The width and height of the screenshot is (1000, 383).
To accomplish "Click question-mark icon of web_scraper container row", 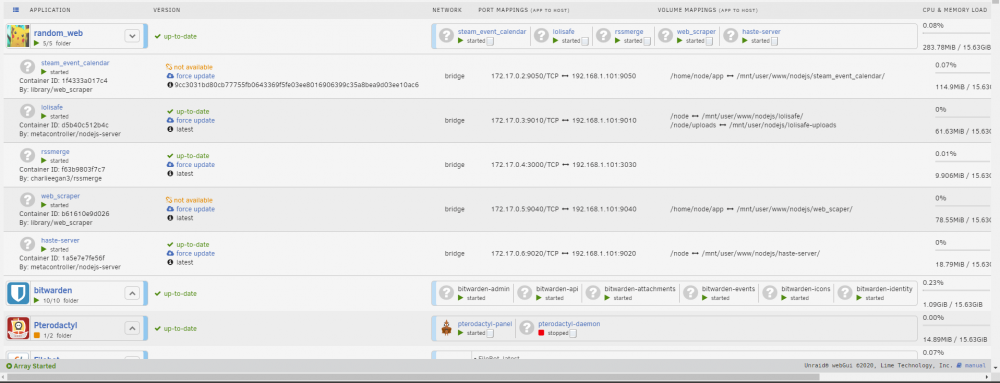I will (x=27, y=200).
